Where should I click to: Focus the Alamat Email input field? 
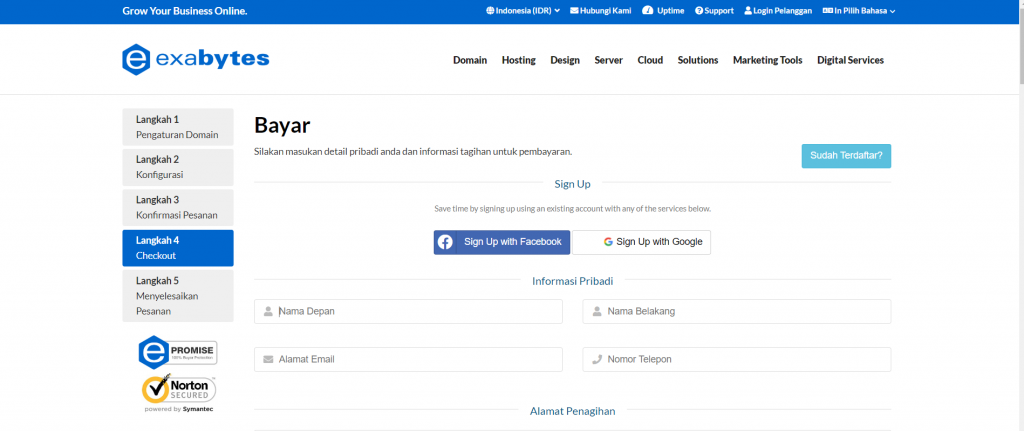[x=408, y=359]
